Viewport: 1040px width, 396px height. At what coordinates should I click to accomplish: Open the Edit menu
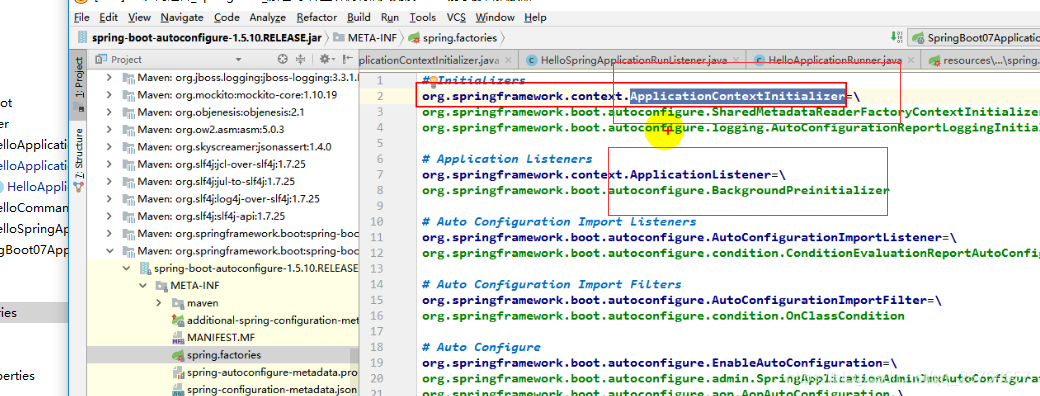109,17
